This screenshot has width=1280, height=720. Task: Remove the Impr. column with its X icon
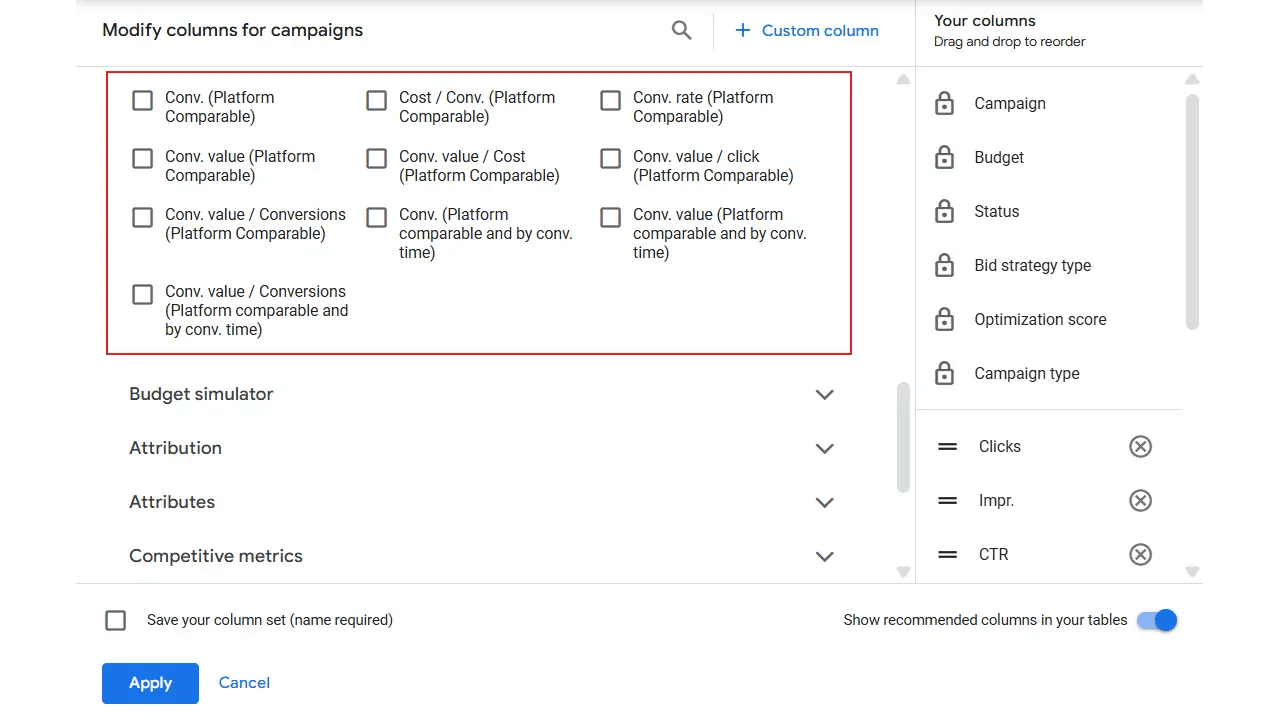(1140, 501)
